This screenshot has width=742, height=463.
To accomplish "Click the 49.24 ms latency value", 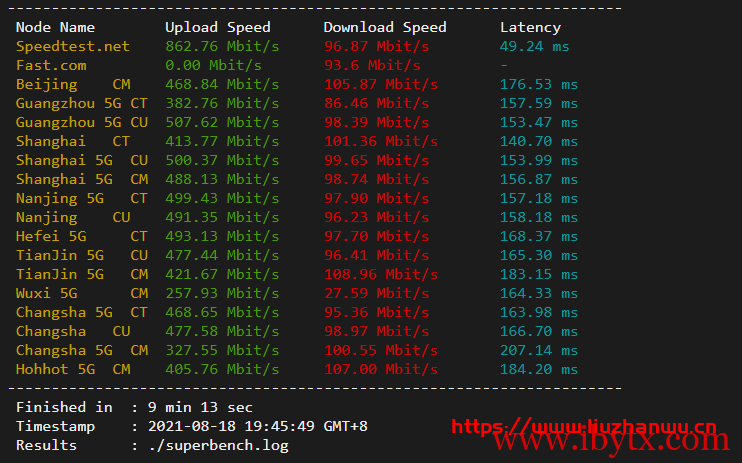I will pyautogui.click(x=534, y=46).
